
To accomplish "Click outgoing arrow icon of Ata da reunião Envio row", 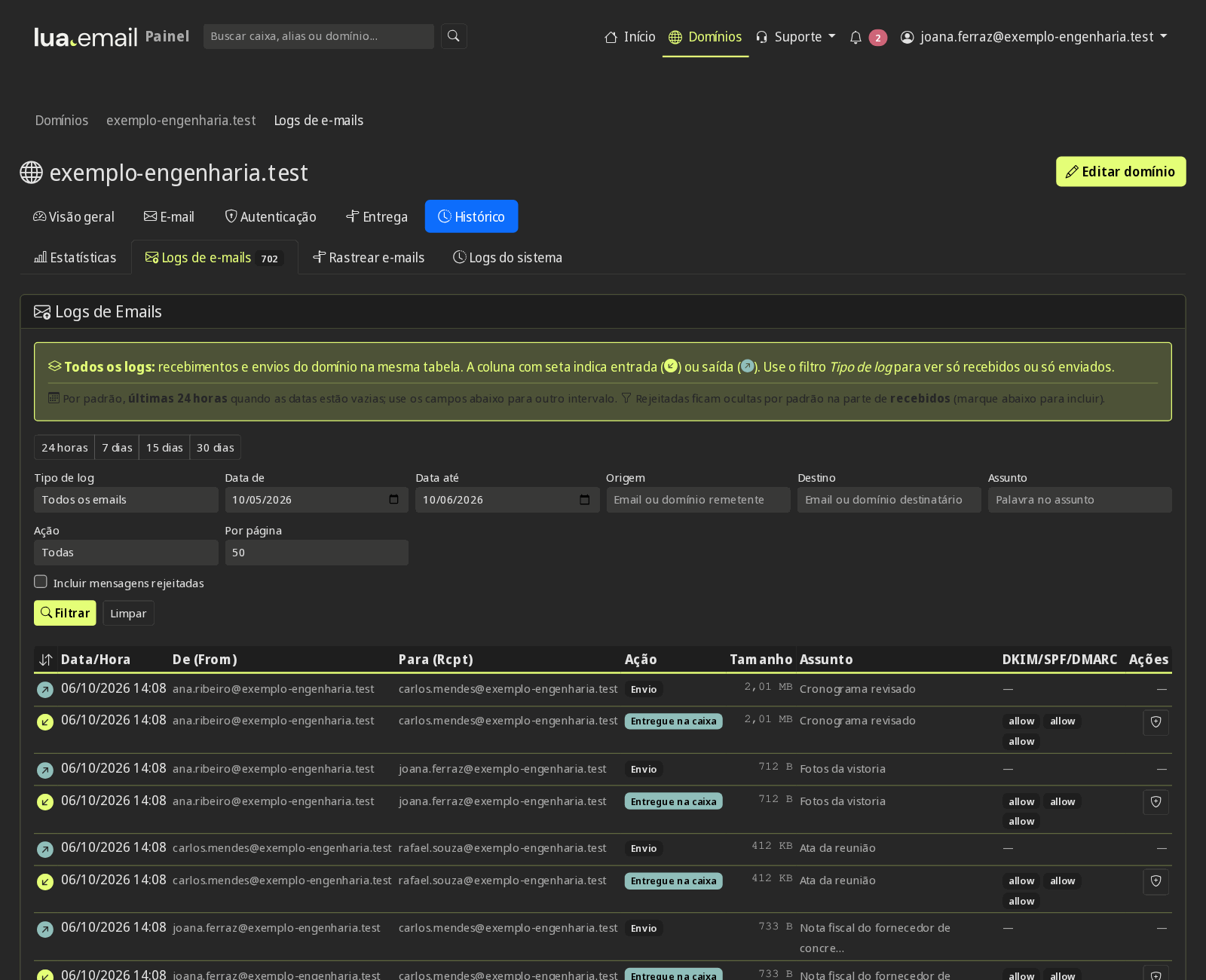I will (x=45, y=849).
